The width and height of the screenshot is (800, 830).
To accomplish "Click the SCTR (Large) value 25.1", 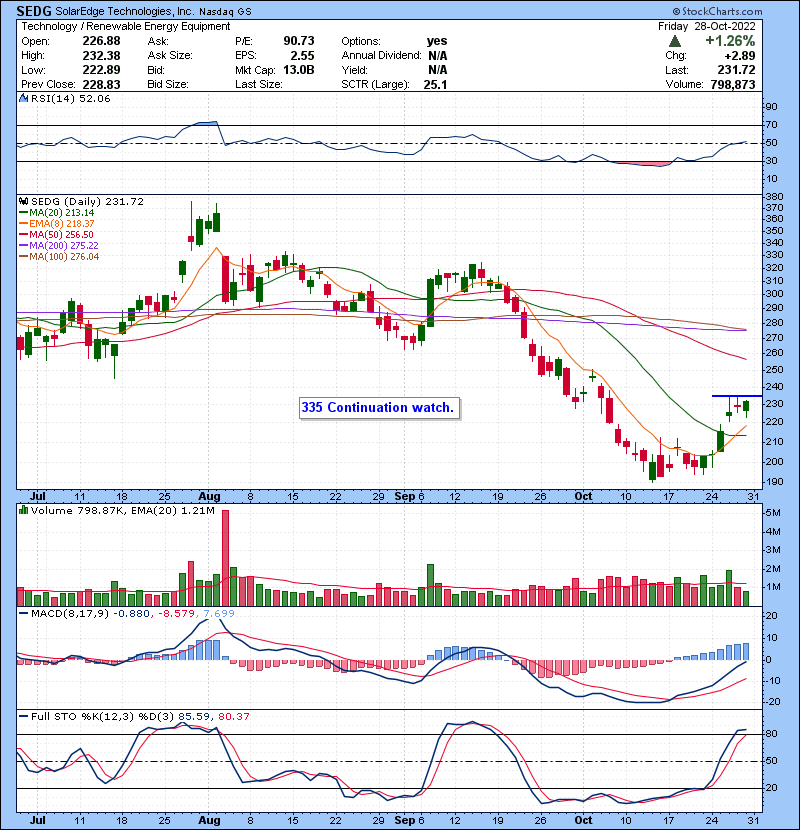I will pyautogui.click(x=435, y=85).
